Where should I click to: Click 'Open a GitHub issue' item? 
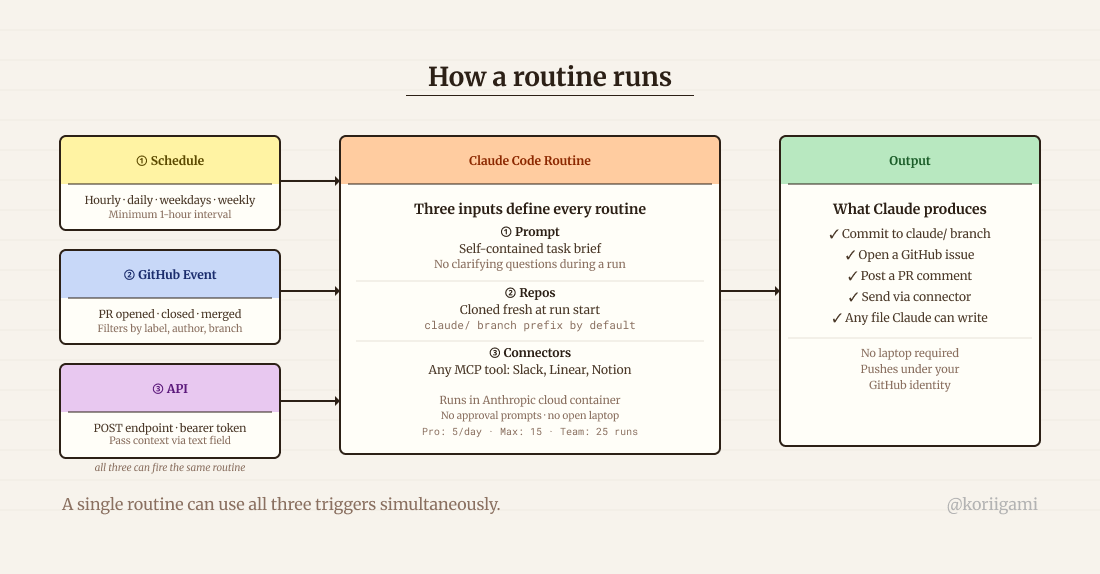(x=910, y=255)
